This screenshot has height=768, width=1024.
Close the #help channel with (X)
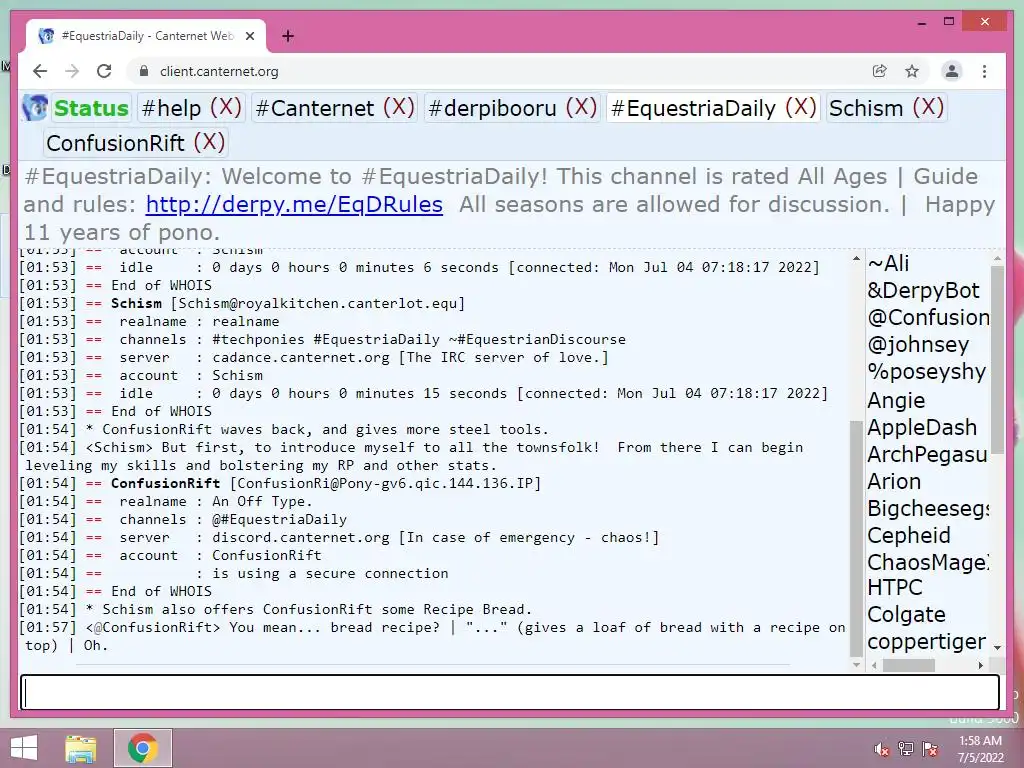225,107
